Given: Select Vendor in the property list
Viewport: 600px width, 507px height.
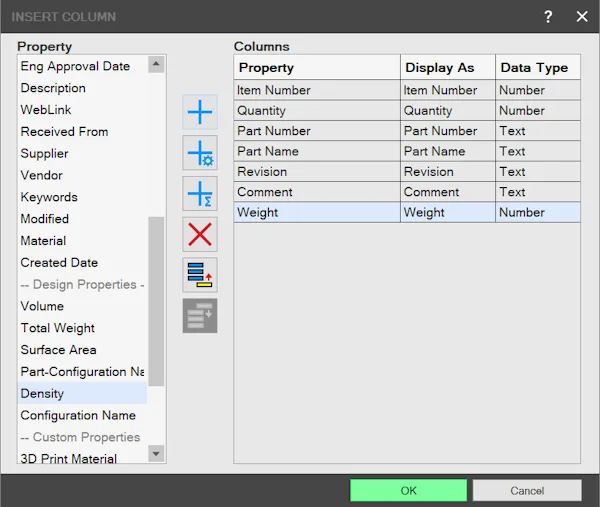Looking at the screenshot, I should pos(82,175).
